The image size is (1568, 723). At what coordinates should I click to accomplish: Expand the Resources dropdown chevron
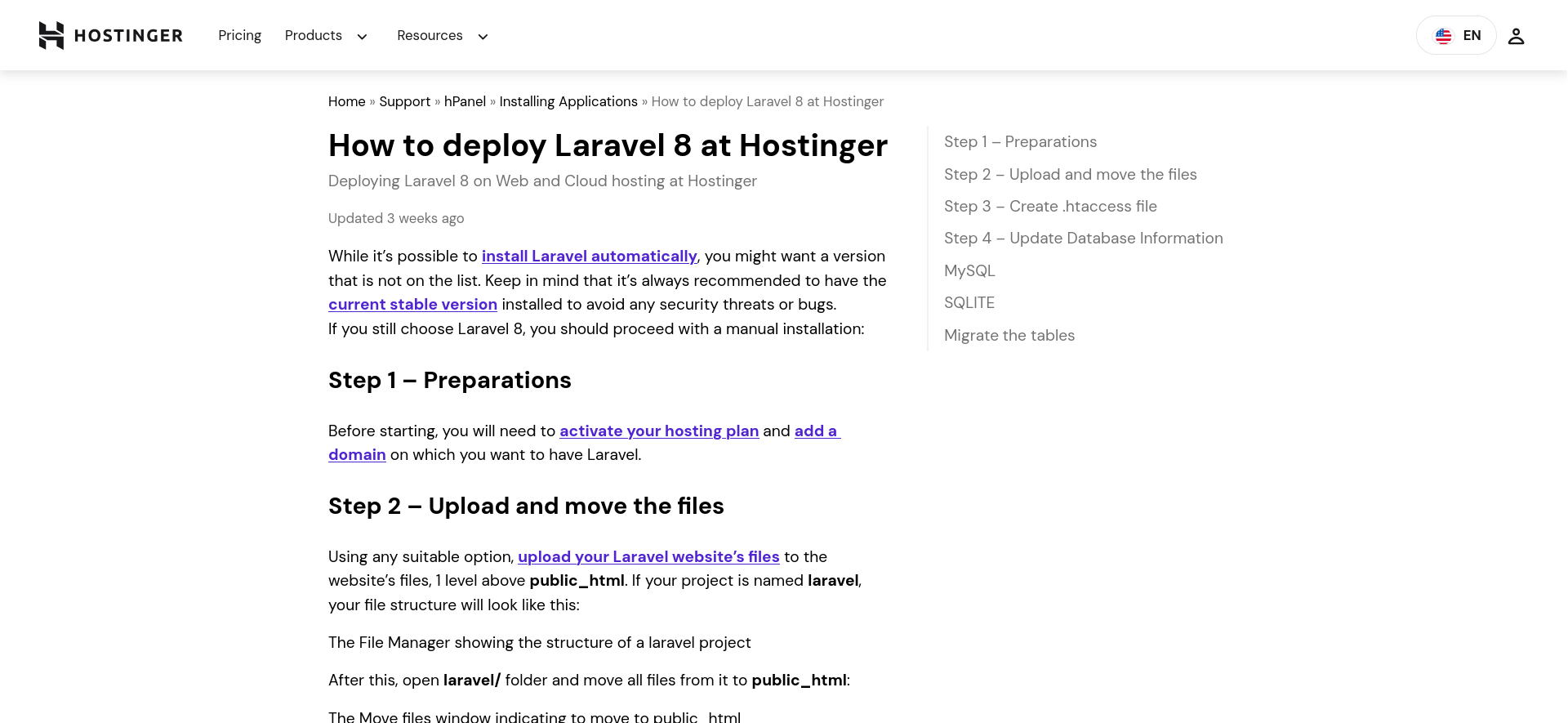(483, 37)
